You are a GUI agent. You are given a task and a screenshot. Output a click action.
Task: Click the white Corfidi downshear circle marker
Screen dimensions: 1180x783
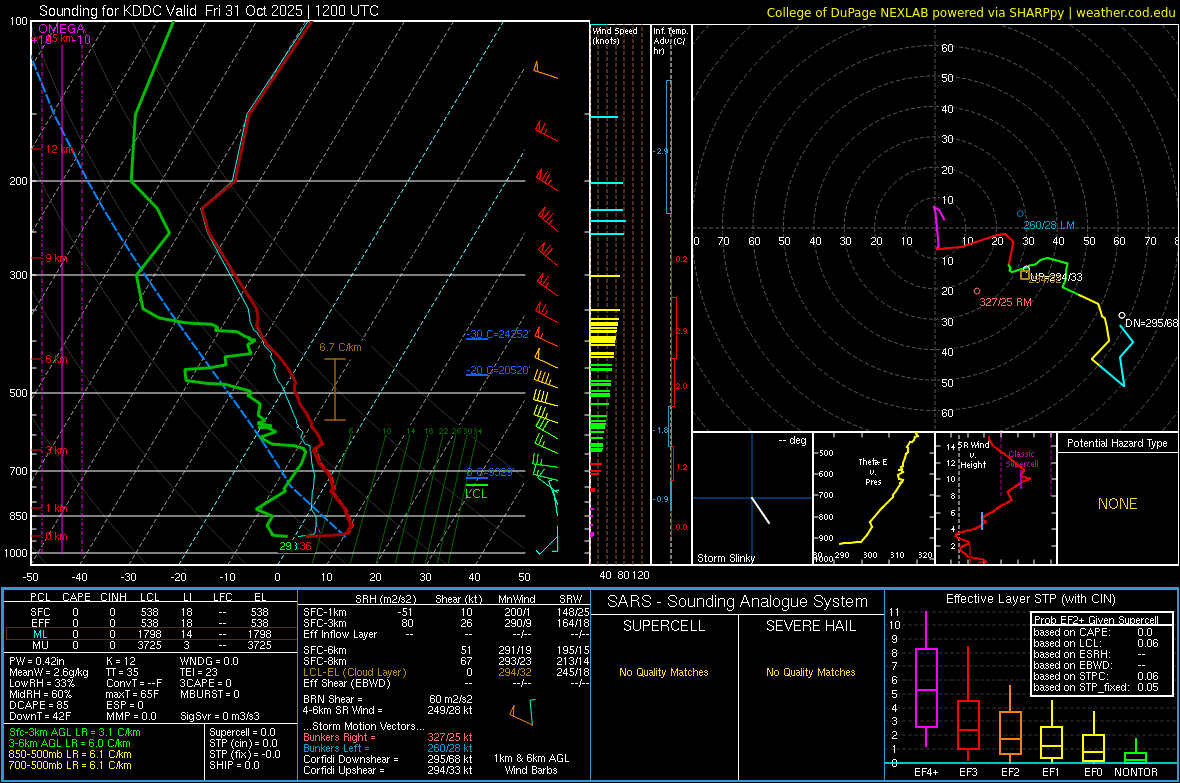1122,315
